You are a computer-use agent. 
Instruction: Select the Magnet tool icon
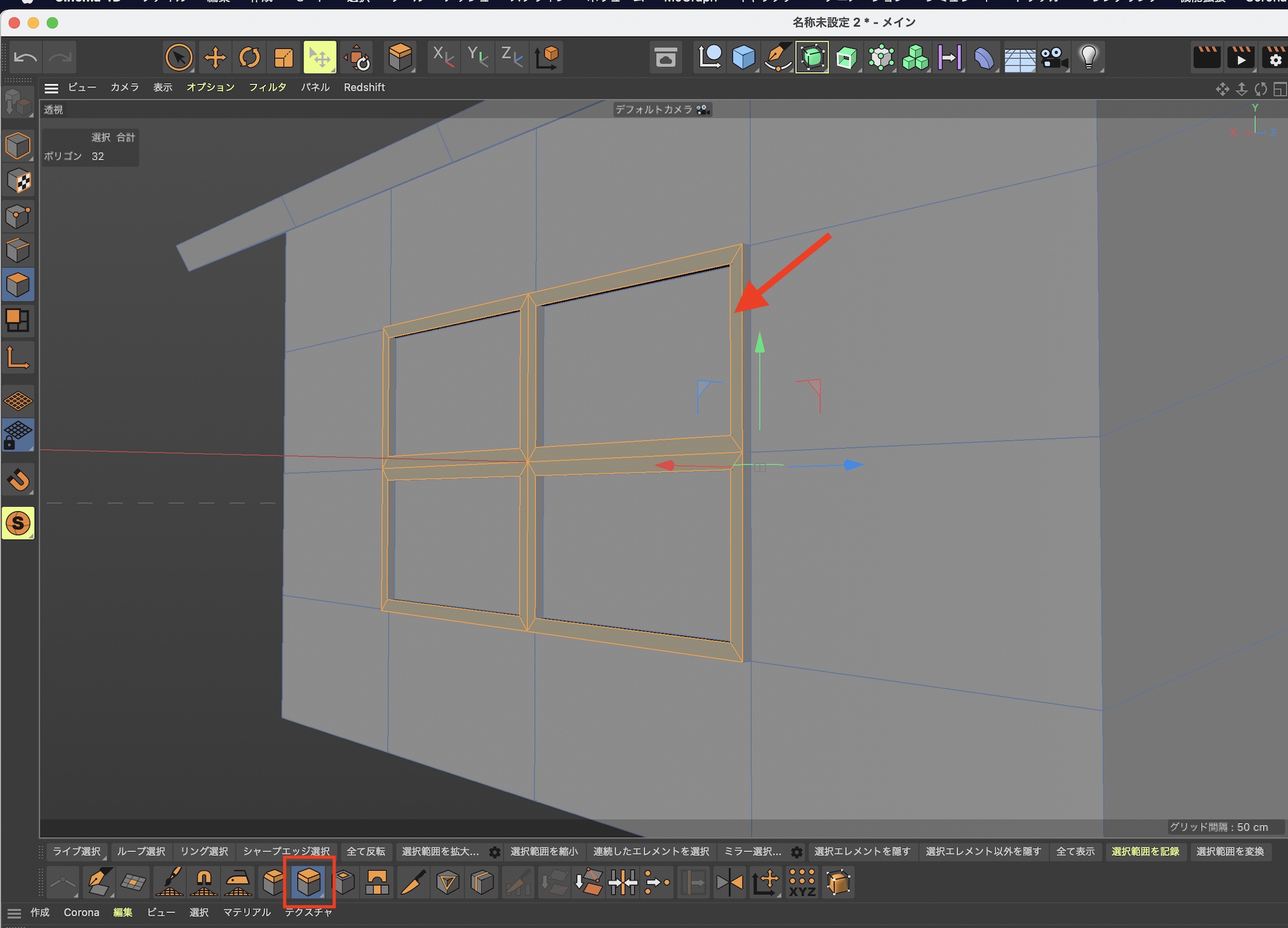[x=204, y=882]
